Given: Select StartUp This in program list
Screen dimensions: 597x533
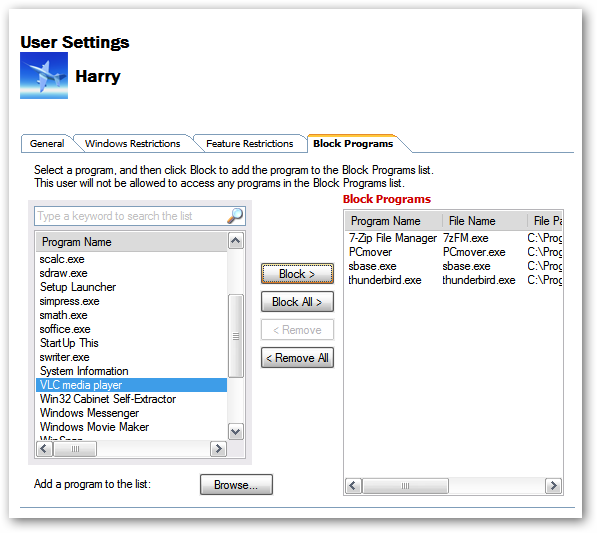Looking at the screenshot, I should point(131,343).
